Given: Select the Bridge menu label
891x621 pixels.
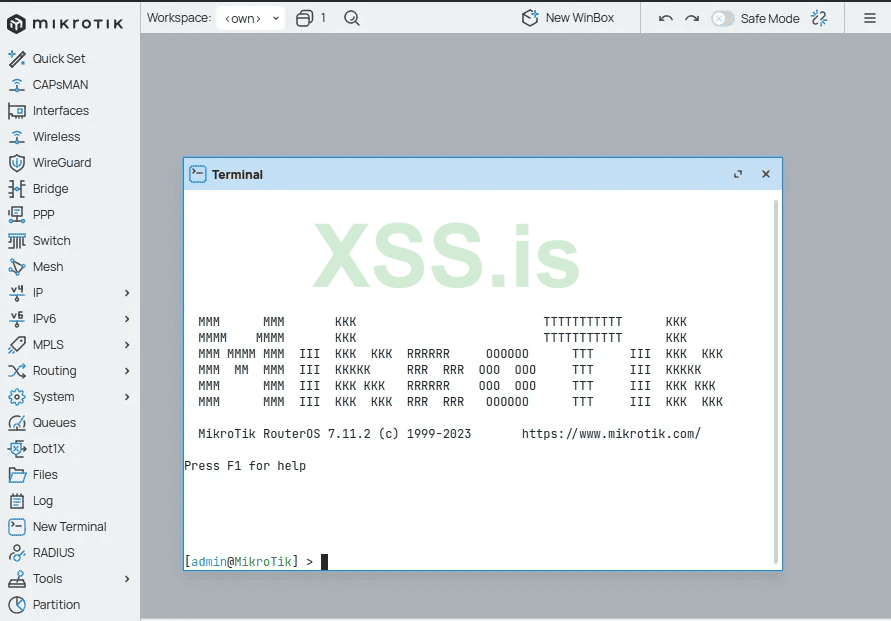Looking at the screenshot, I should (x=51, y=189).
